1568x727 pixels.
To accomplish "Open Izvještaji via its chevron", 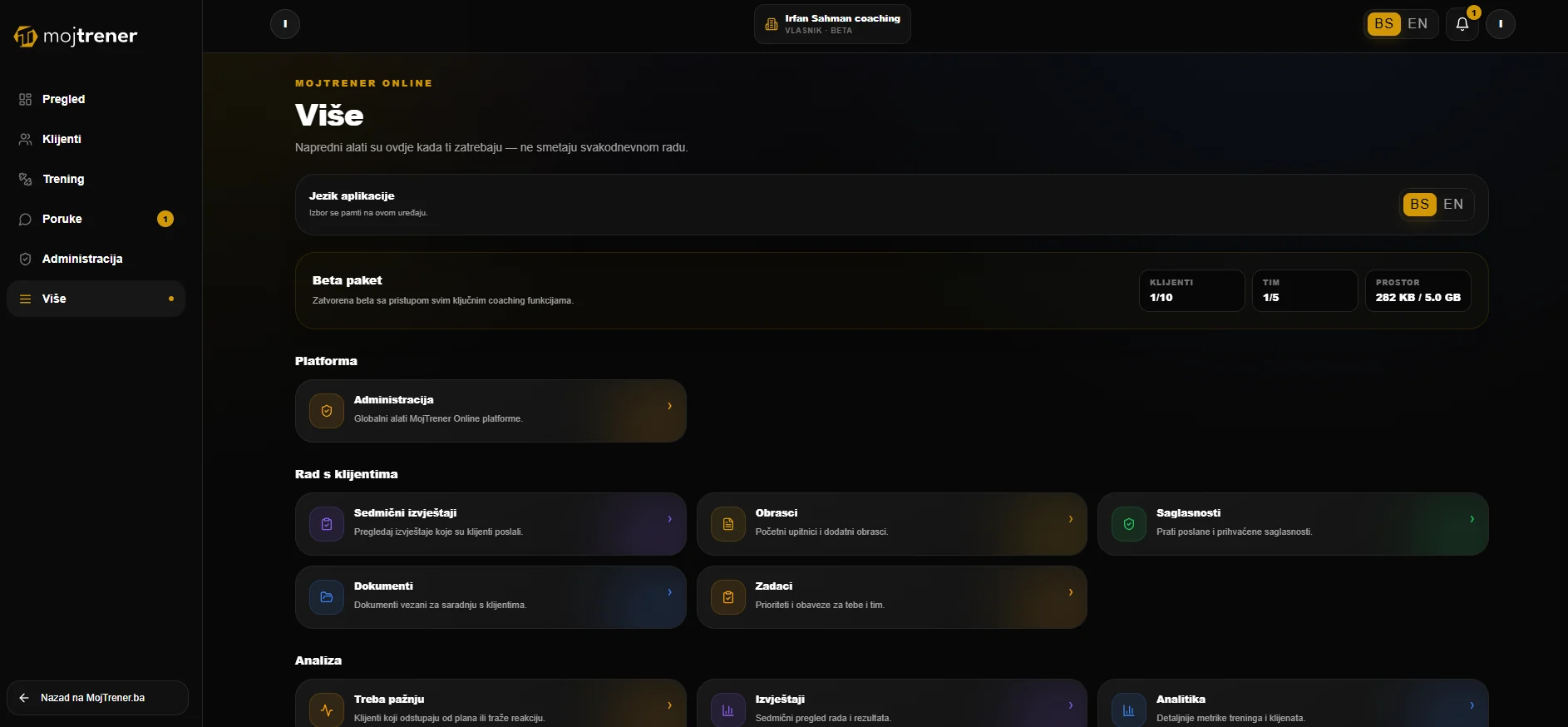I will [x=1070, y=705].
